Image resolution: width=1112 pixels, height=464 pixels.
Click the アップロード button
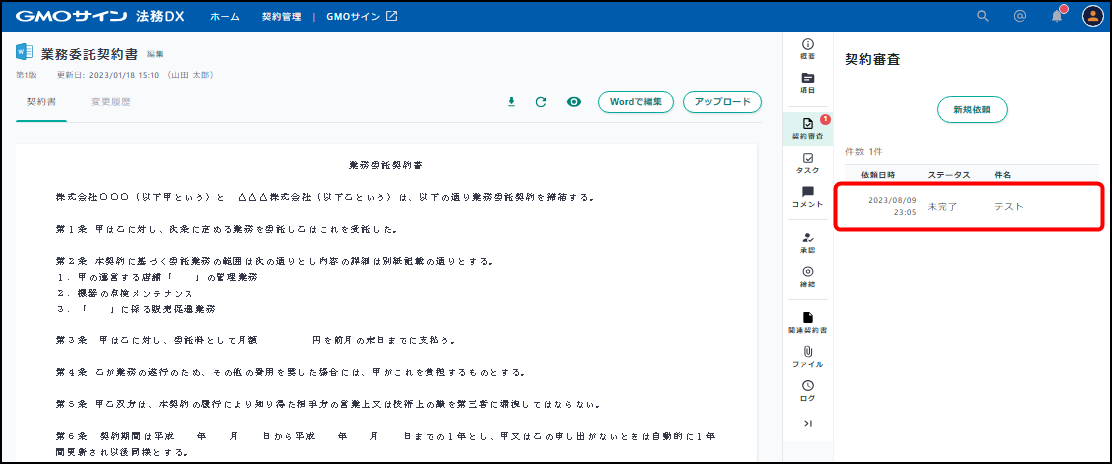(x=722, y=102)
